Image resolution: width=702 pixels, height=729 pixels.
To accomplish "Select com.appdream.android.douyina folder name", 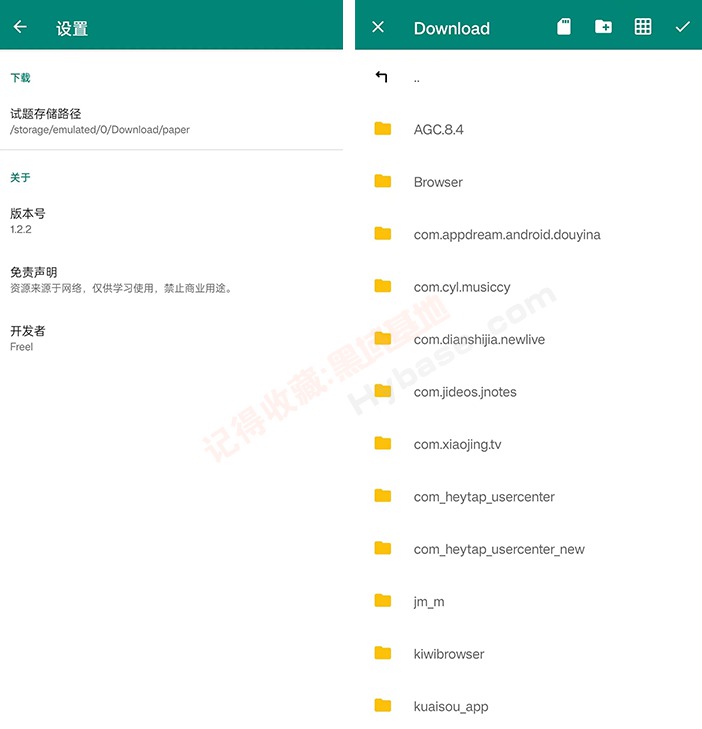I will point(507,235).
